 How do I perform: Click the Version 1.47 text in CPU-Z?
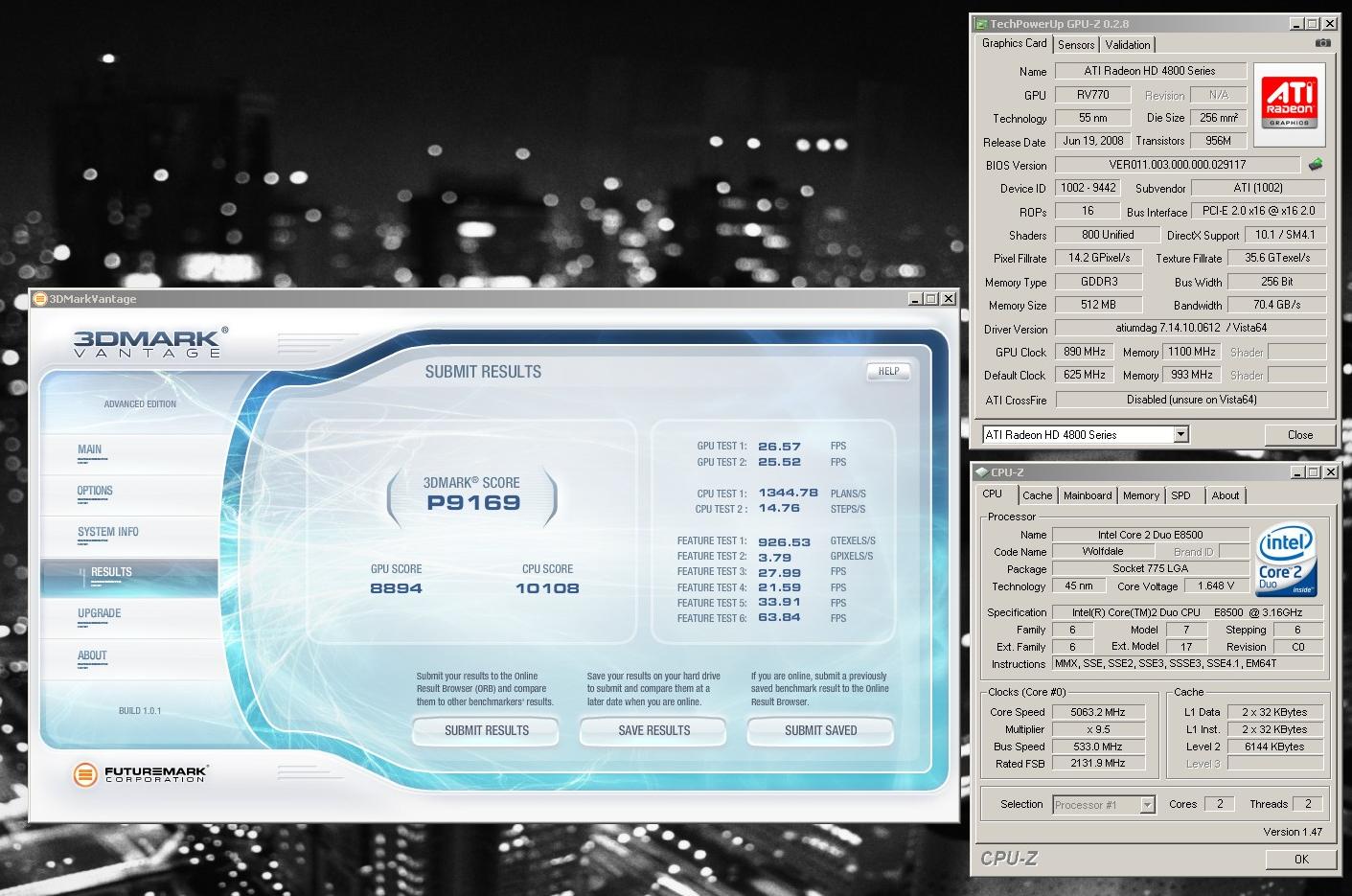1292,832
